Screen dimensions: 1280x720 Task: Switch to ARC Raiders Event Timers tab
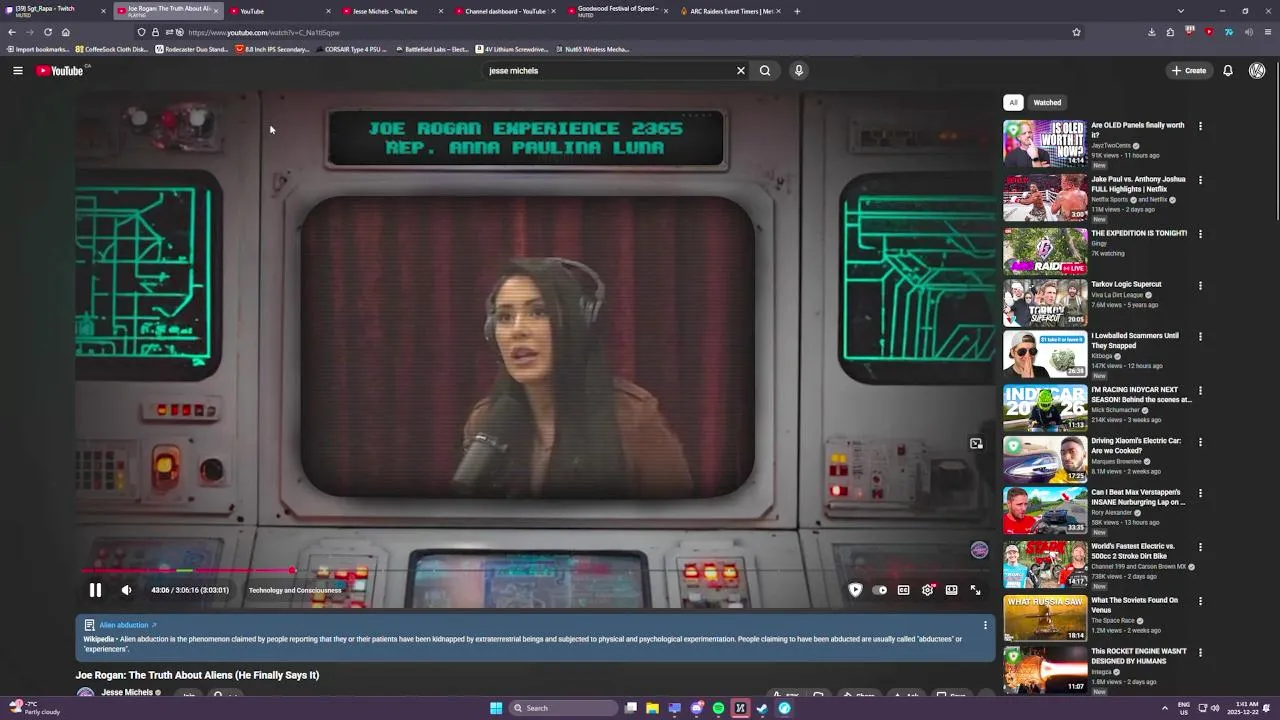730,11
